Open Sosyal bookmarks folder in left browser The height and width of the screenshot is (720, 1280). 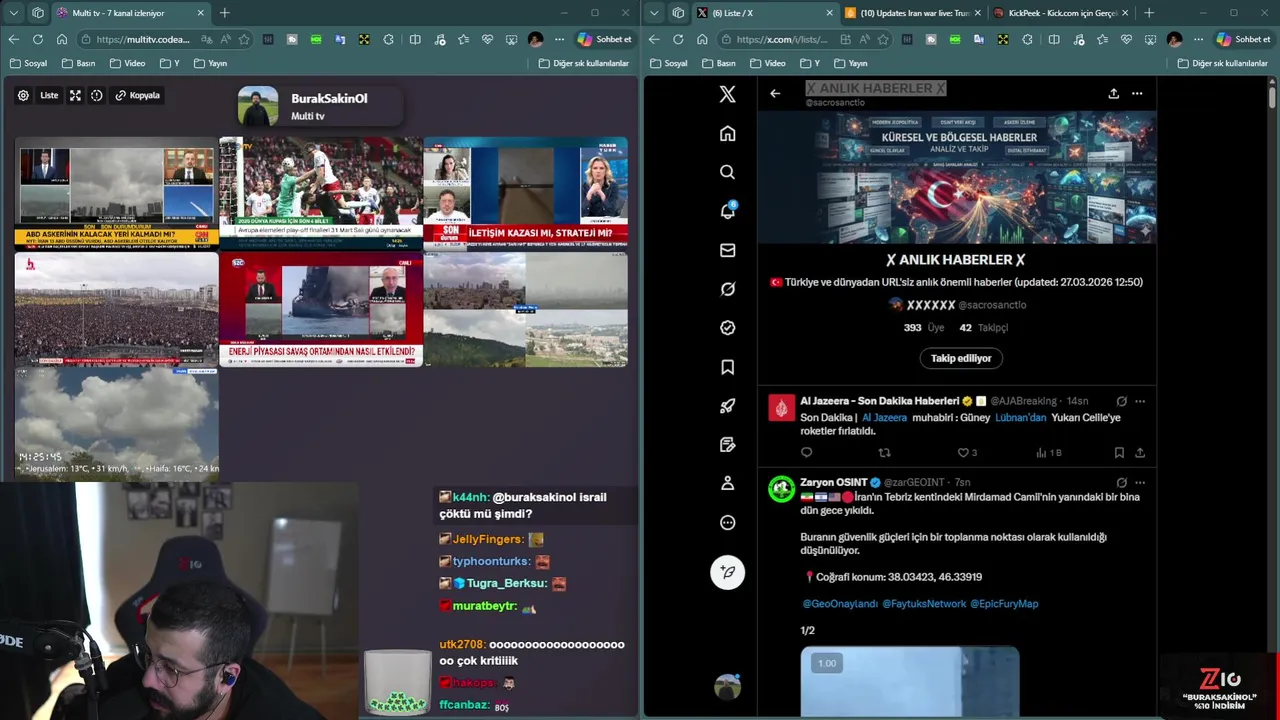point(28,63)
